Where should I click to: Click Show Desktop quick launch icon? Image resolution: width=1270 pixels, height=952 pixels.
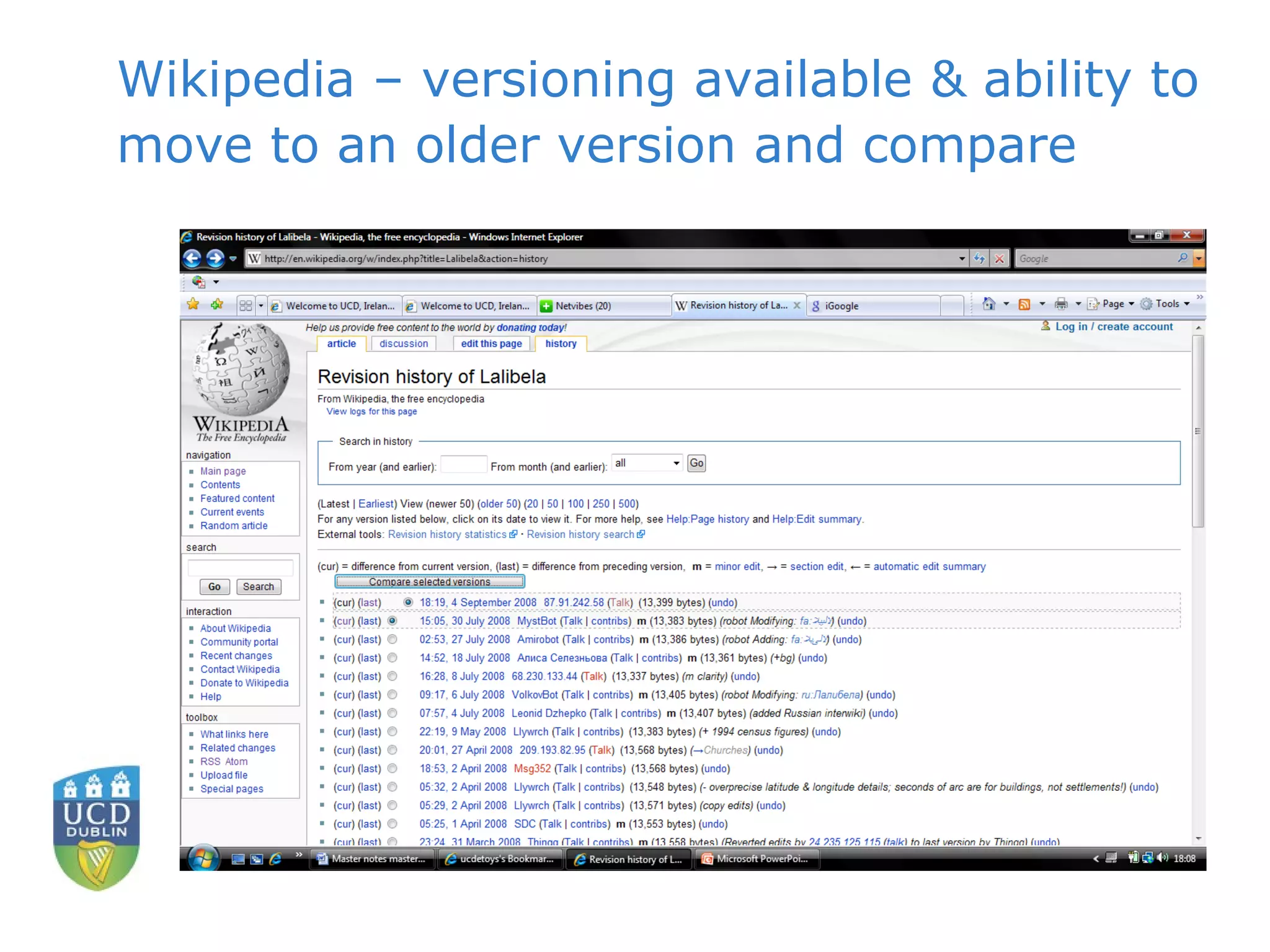pos(238,859)
